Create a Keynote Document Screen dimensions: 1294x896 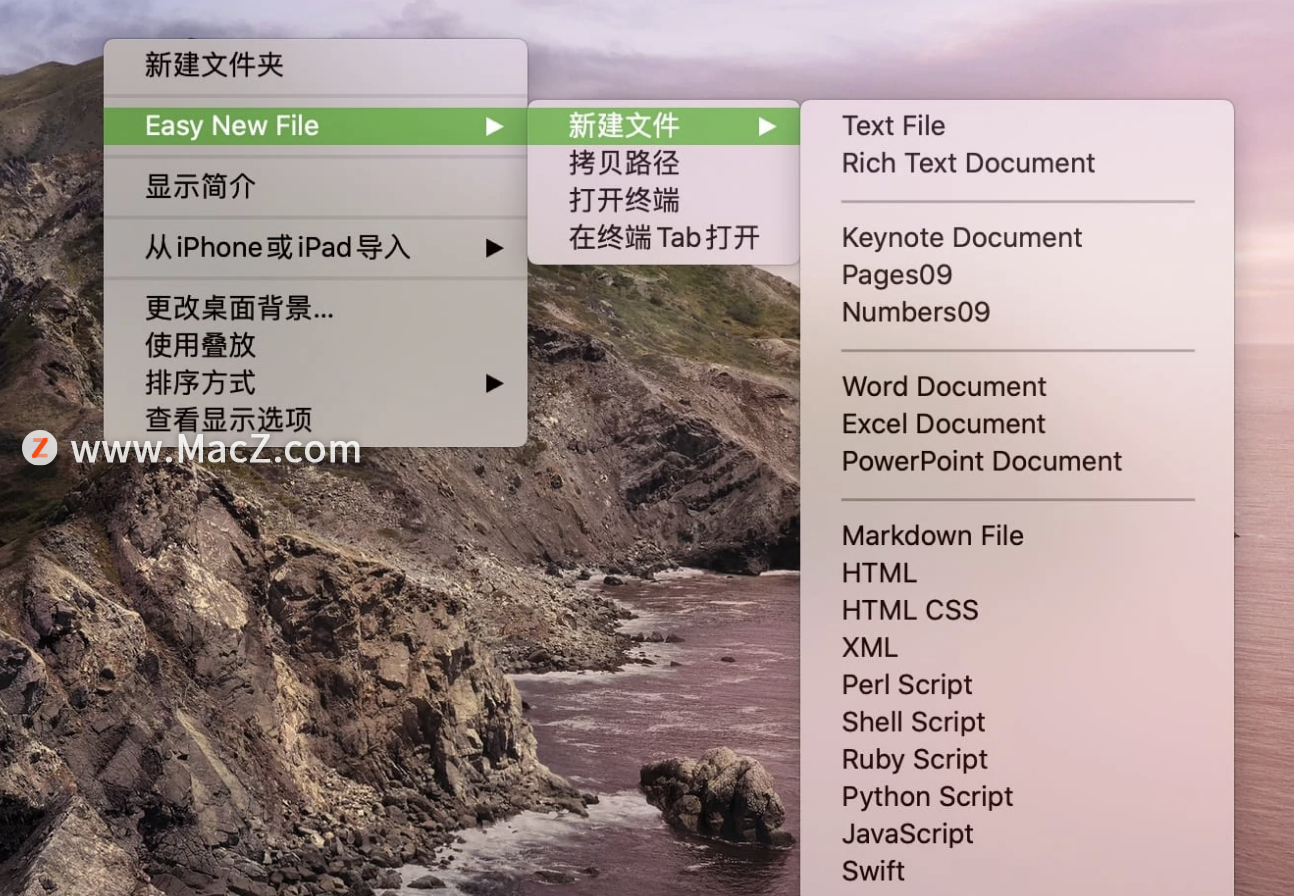pos(1017,238)
